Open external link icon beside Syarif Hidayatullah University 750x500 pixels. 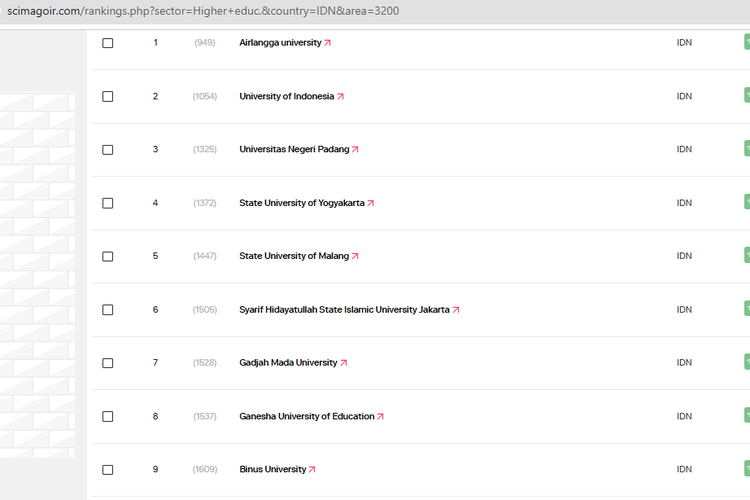[456, 310]
